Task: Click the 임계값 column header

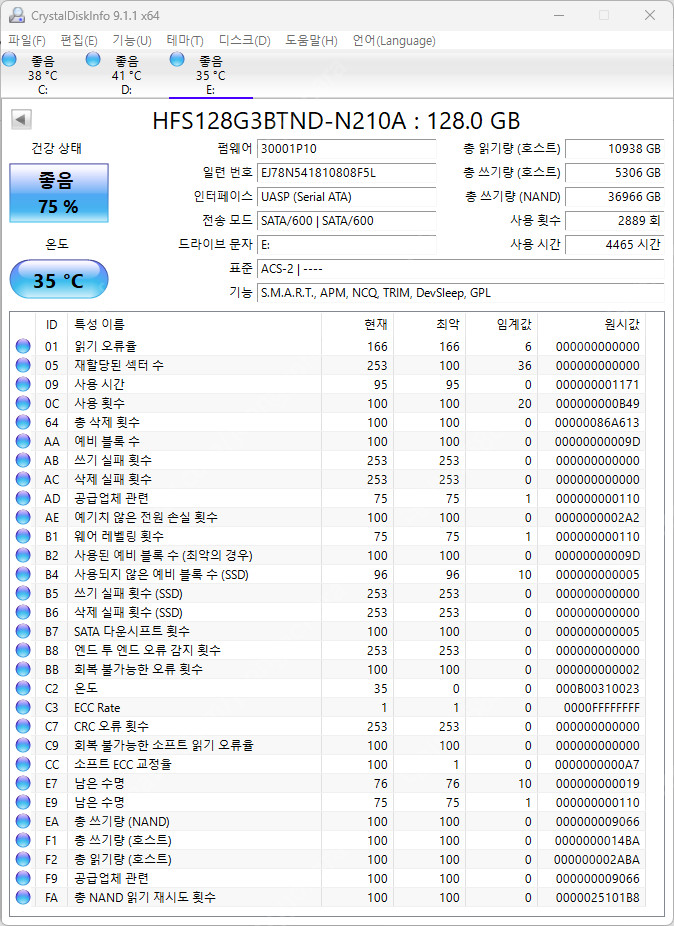Action: click(x=501, y=324)
